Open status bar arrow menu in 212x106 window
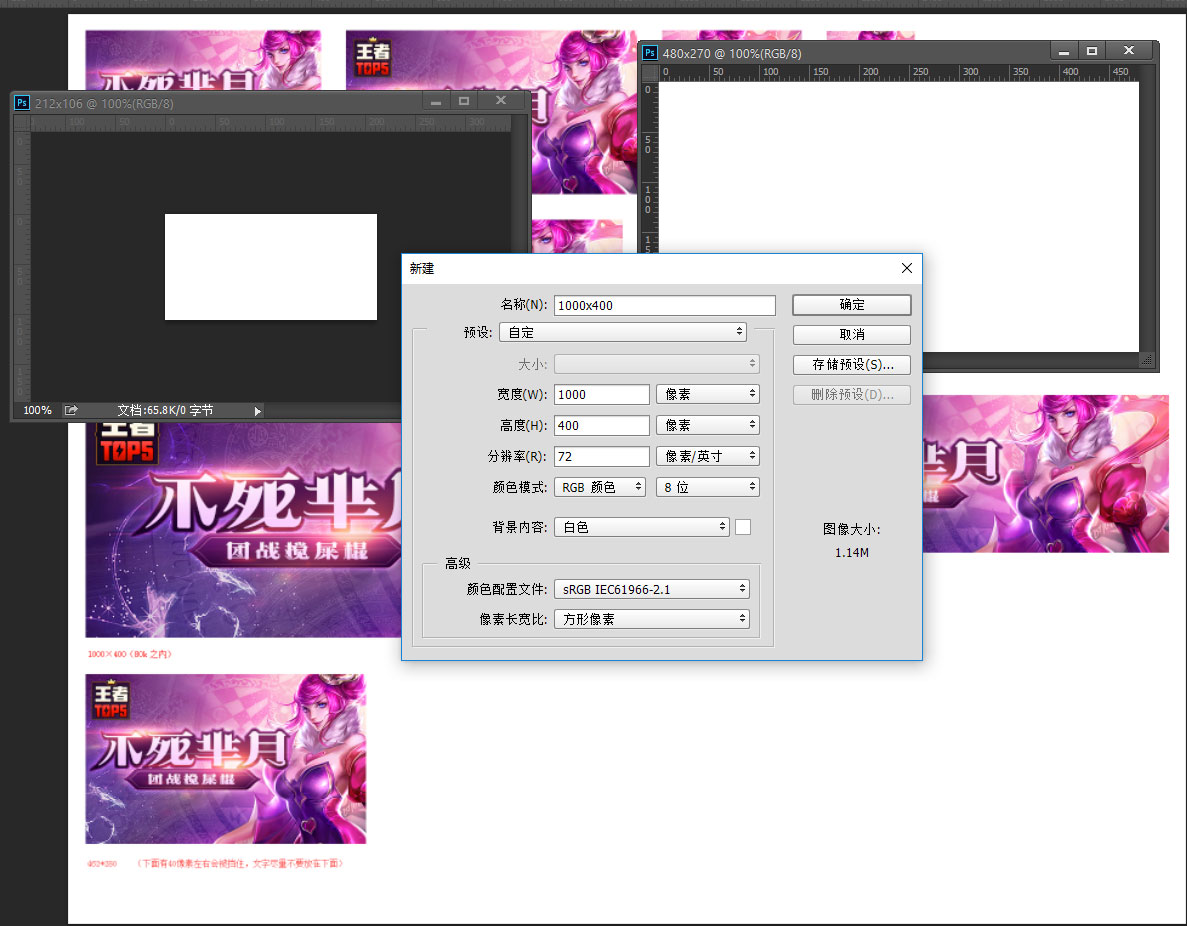The height and width of the screenshot is (926, 1187). point(257,411)
